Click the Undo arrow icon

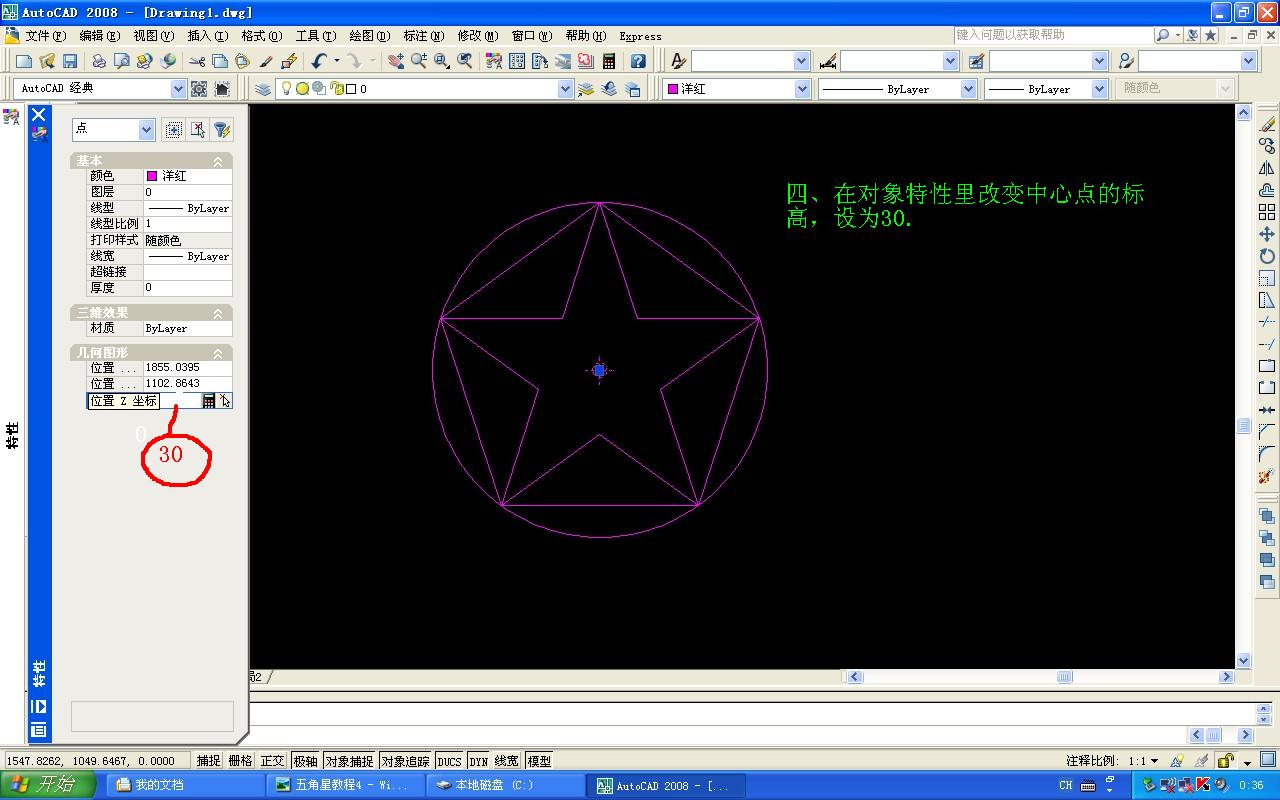click(319, 61)
